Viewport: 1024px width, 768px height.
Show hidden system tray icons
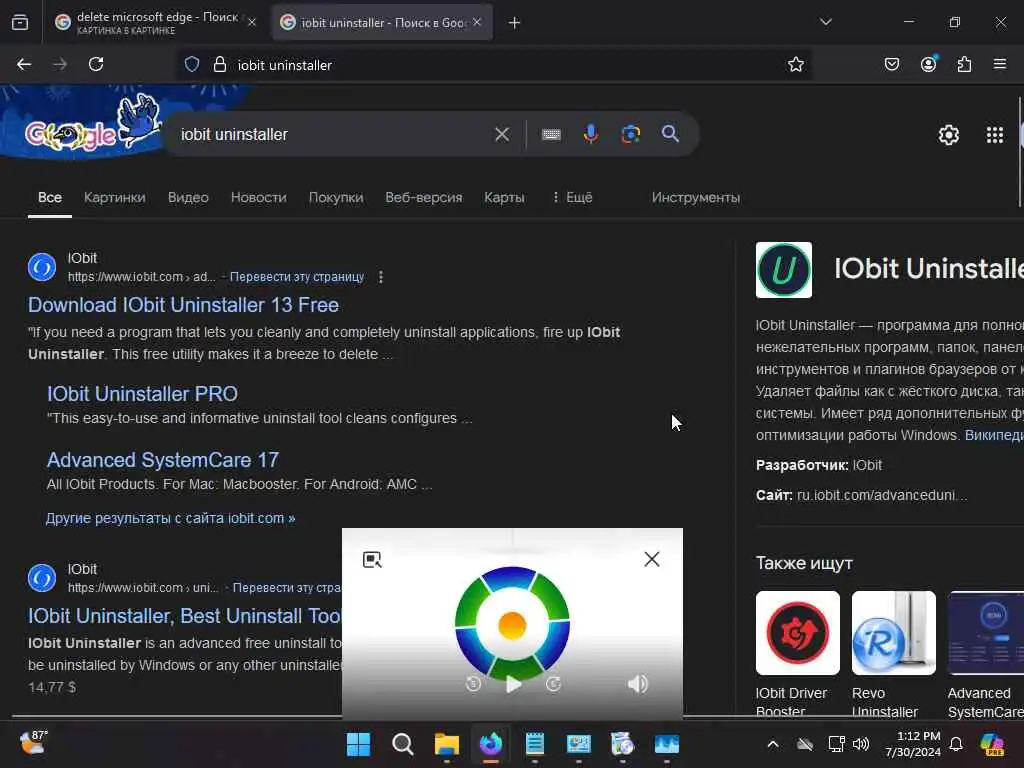773,744
